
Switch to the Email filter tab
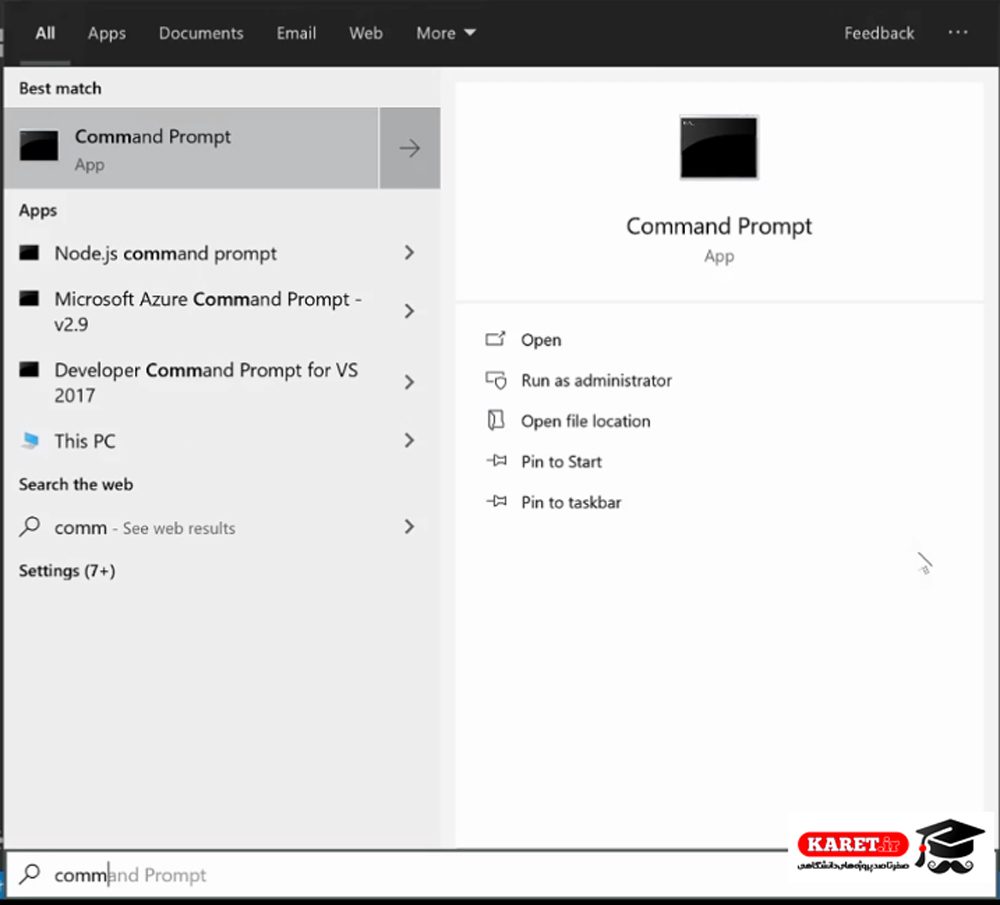tap(296, 33)
